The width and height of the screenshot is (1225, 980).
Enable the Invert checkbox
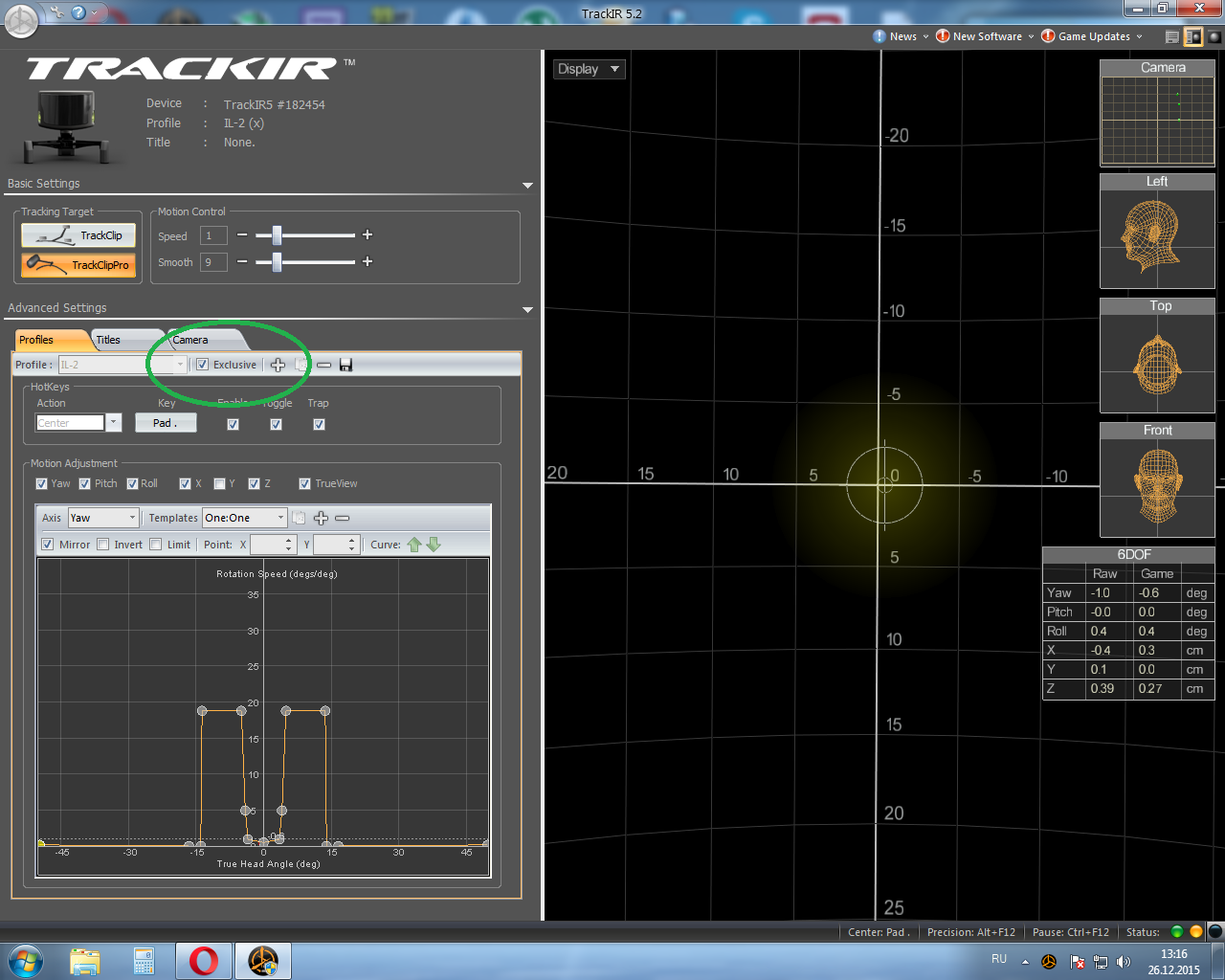102,545
